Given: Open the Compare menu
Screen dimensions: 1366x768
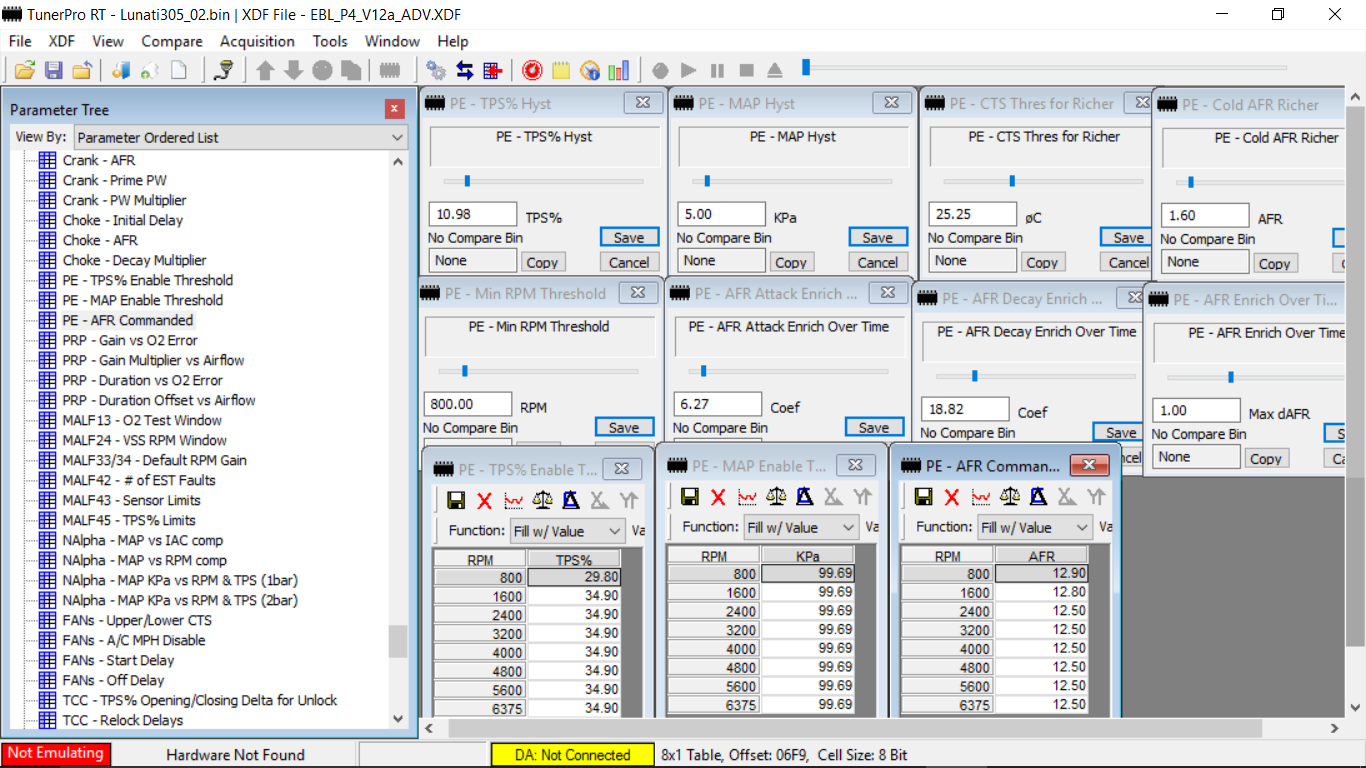Looking at the screenshot, I should 172,41.
